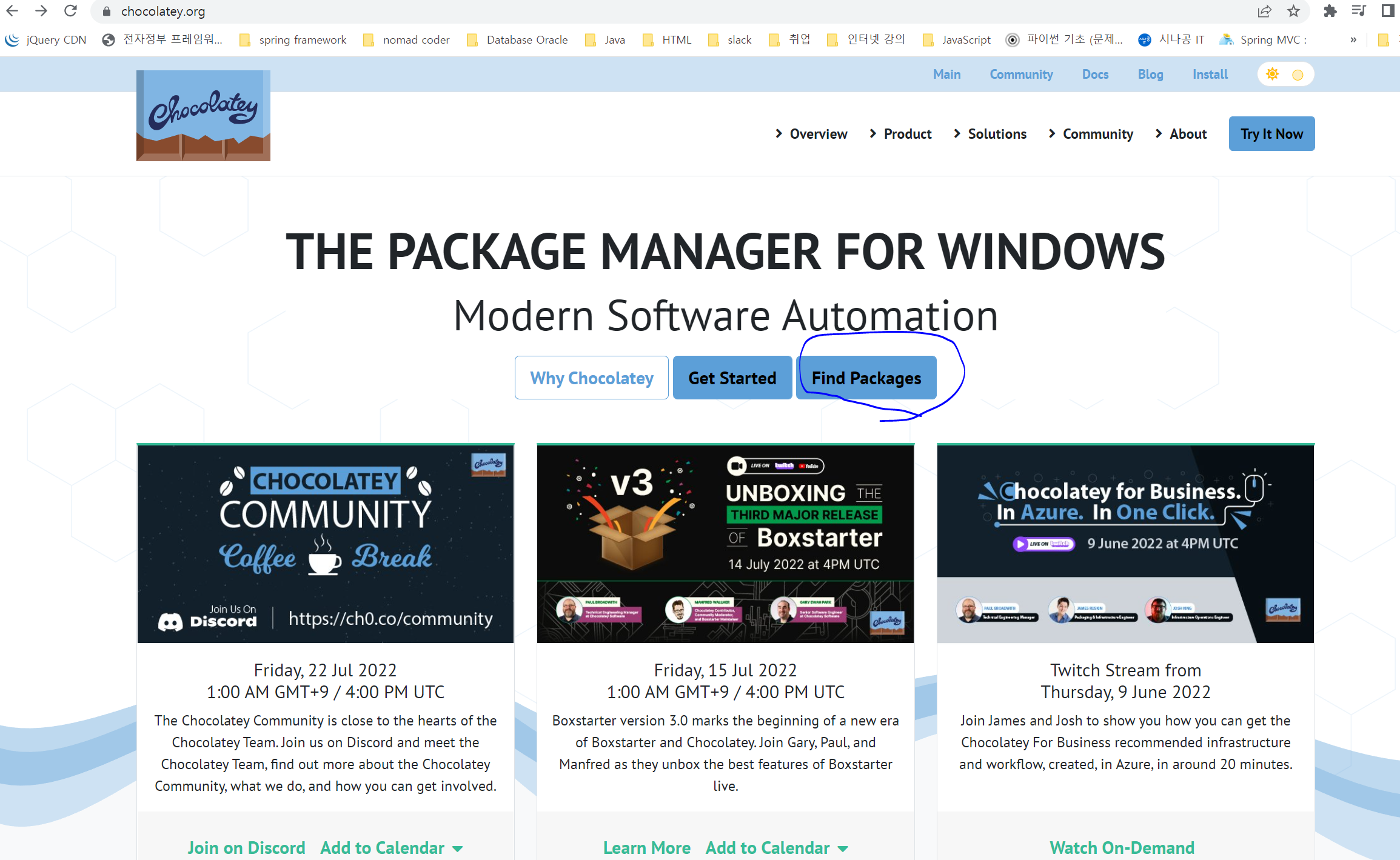Click the Join on Discord link
Screen dimensions: 1400x860
point(246,847)
